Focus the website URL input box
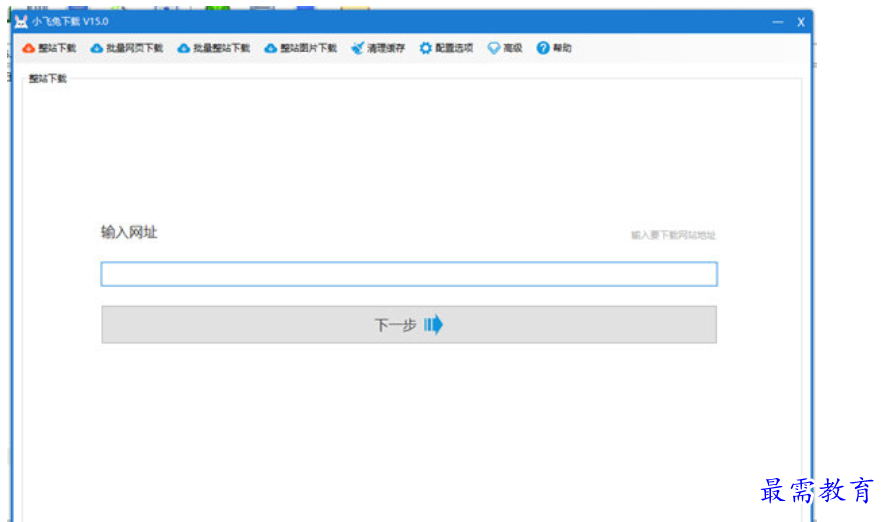882x522 pixels. pyautogui.click(x=409, y=274)
